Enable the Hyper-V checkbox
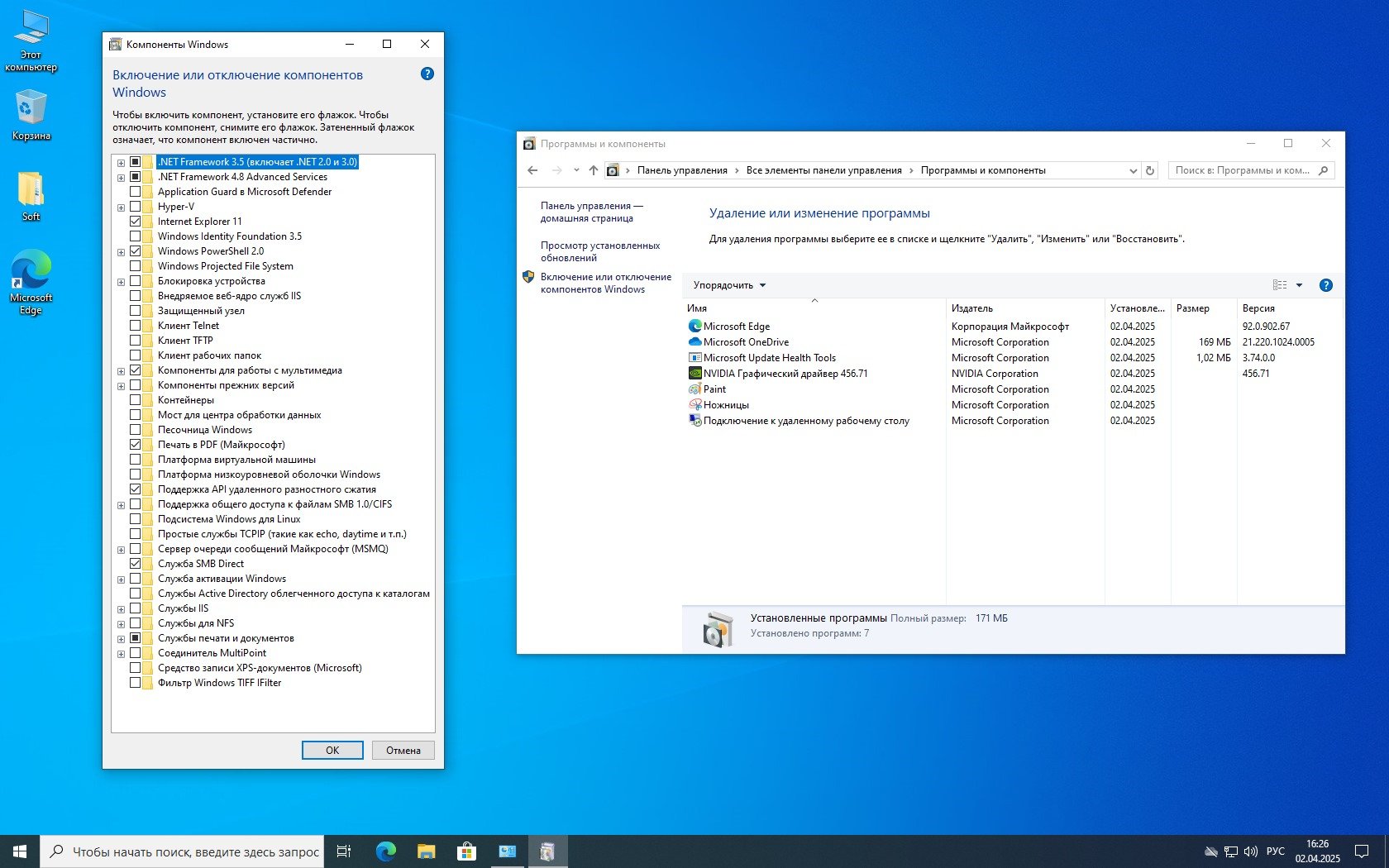 tap(136, 207)
